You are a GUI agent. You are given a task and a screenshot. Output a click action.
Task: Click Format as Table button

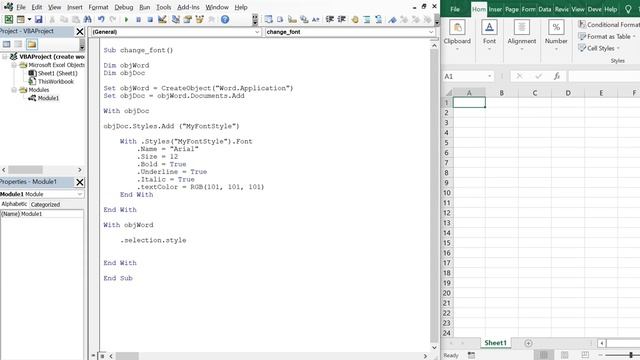(607, 36)
